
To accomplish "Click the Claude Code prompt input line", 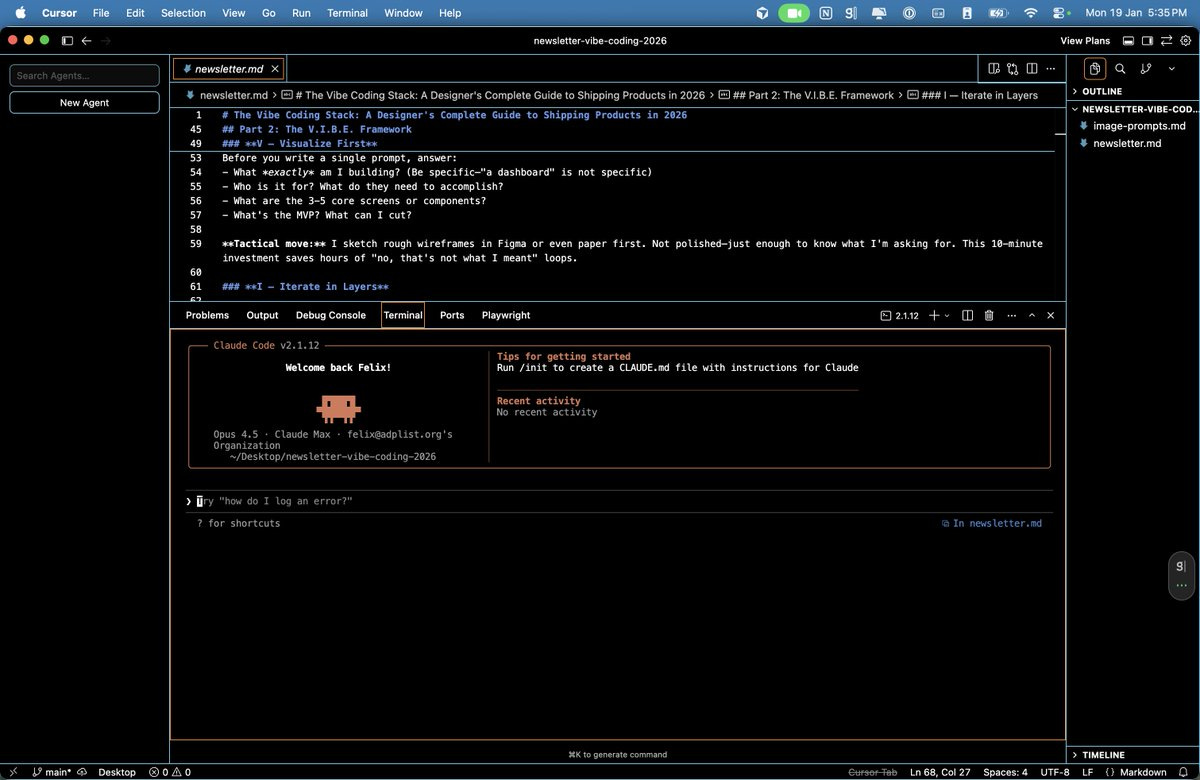I will 618,501.
